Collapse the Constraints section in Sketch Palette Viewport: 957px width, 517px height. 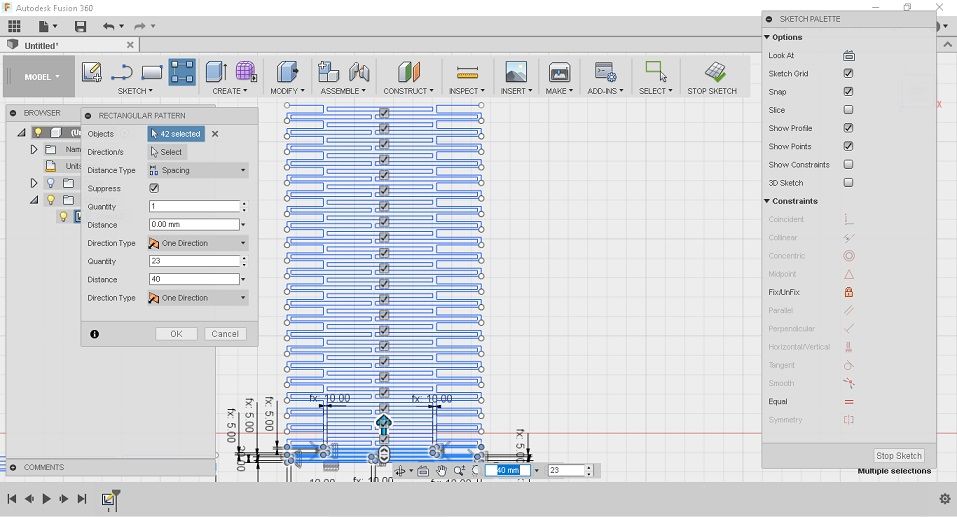767,201
